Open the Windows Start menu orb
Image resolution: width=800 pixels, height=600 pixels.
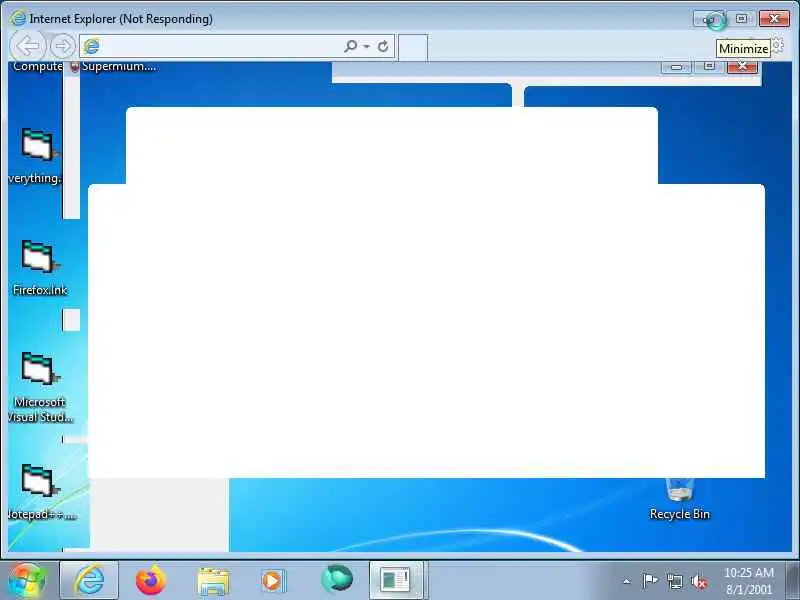(28, 580)
